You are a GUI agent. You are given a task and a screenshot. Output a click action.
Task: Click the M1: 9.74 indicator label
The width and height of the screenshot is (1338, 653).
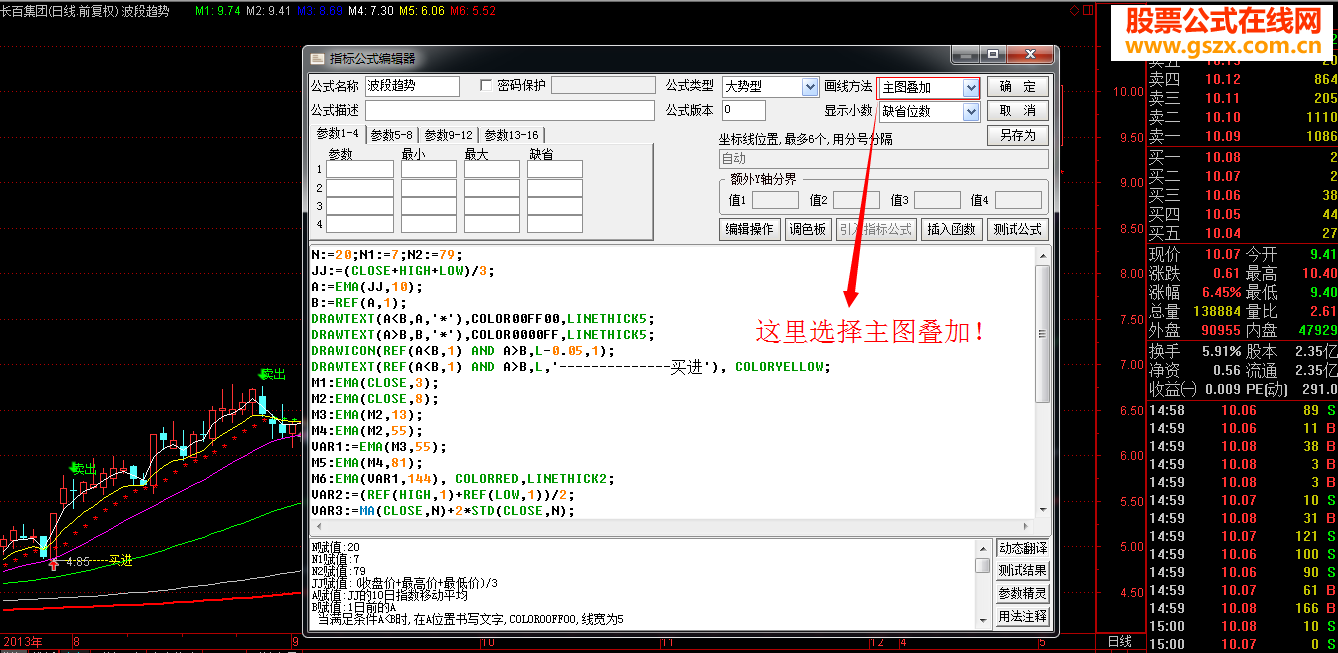click(217, 10)
